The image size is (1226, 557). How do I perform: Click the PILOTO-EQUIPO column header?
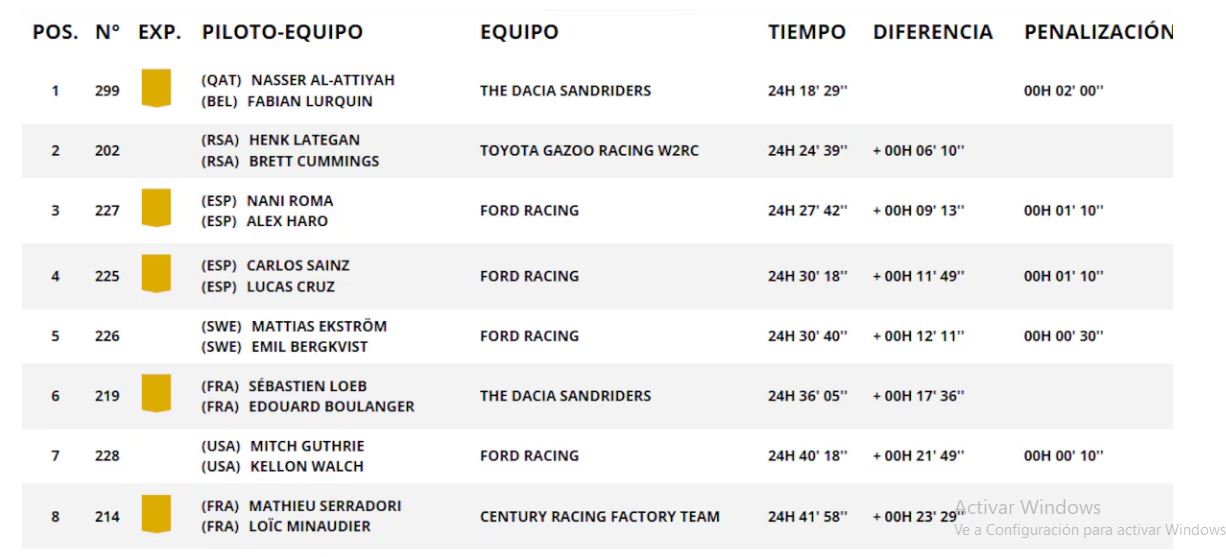point(282,32)
